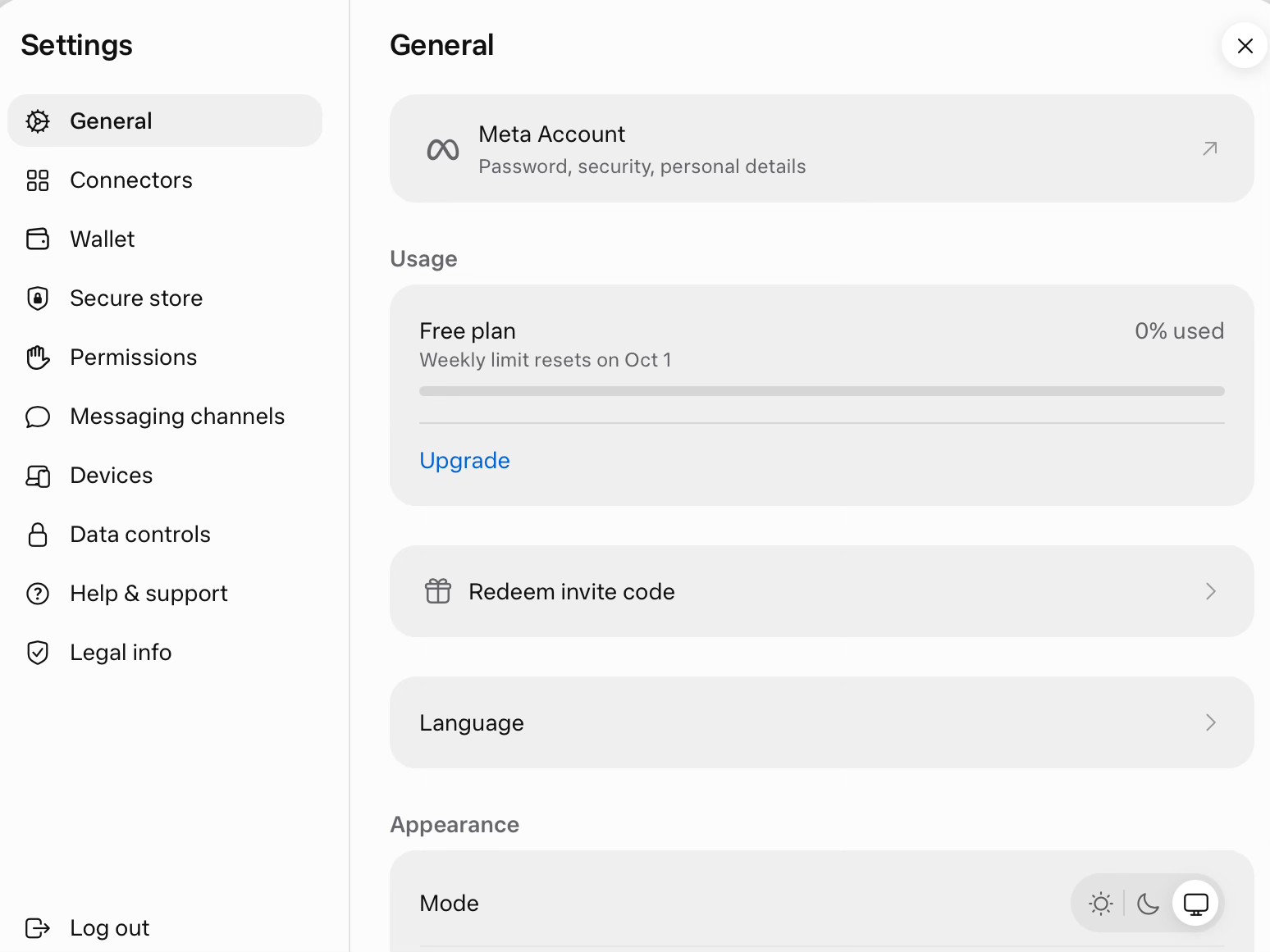The width and height of the screenshot is (1270, 952).
Task: Click the General gear icon in sidebar
Action: [x=38, y=121]
